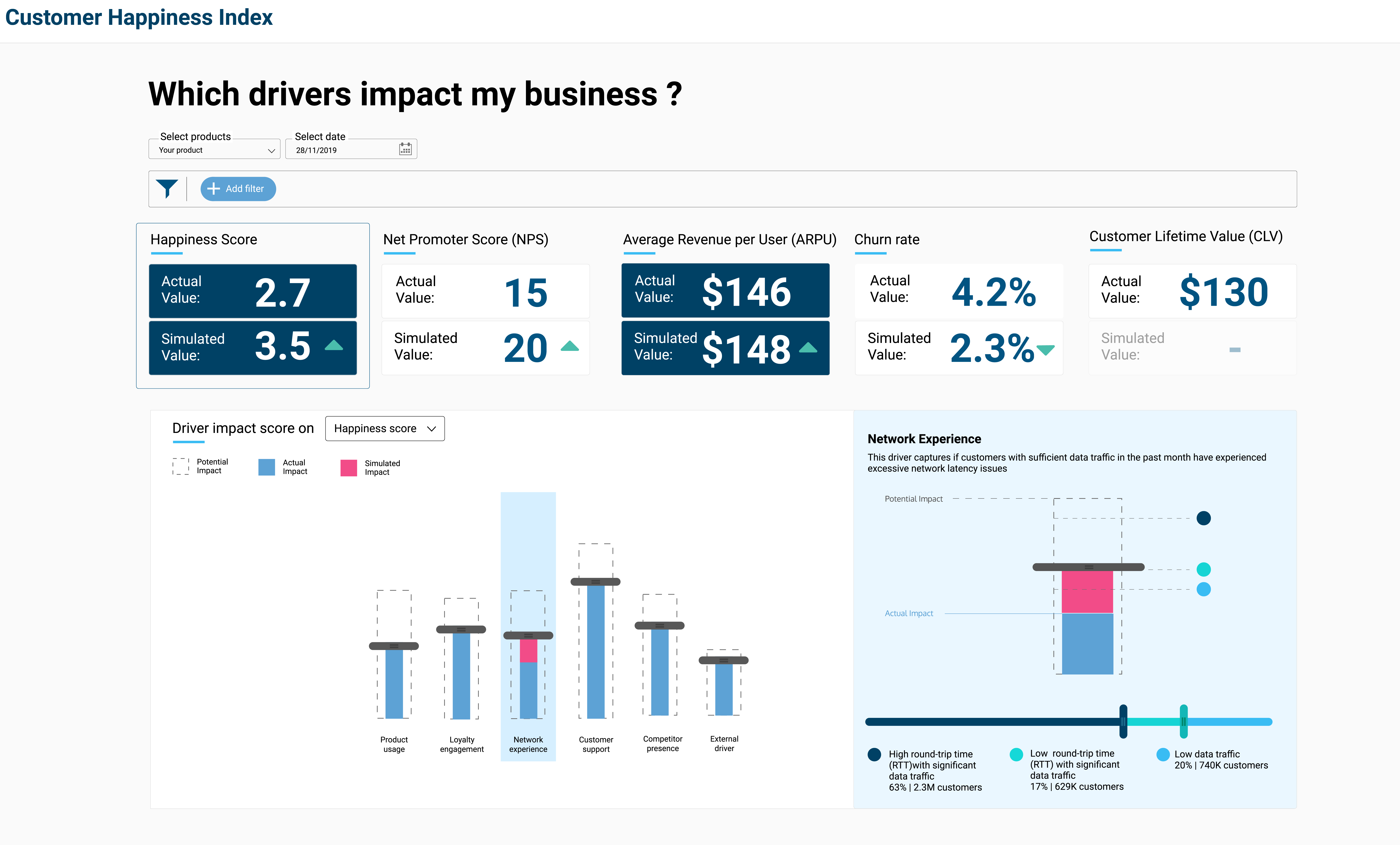Click the Low data traffic legend dot
Screen dimensions: 1400x845
[1163, 755]
